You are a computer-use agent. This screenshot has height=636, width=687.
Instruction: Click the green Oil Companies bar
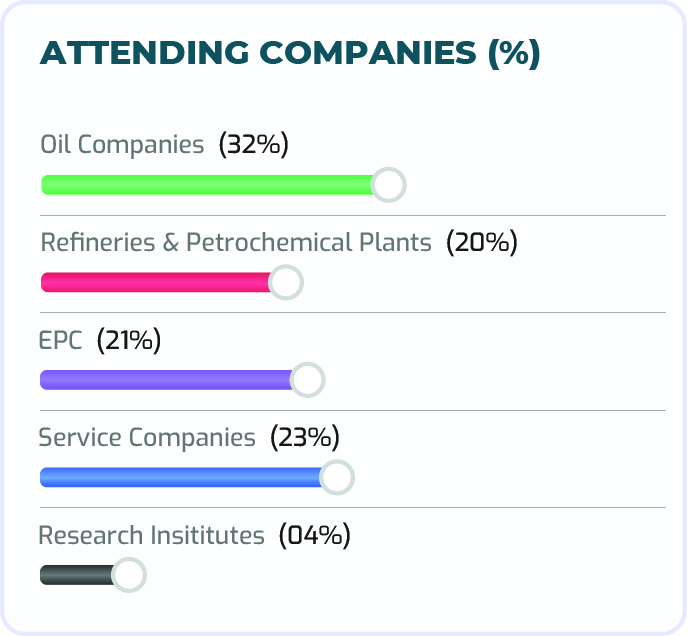click(x=207, y=185)
